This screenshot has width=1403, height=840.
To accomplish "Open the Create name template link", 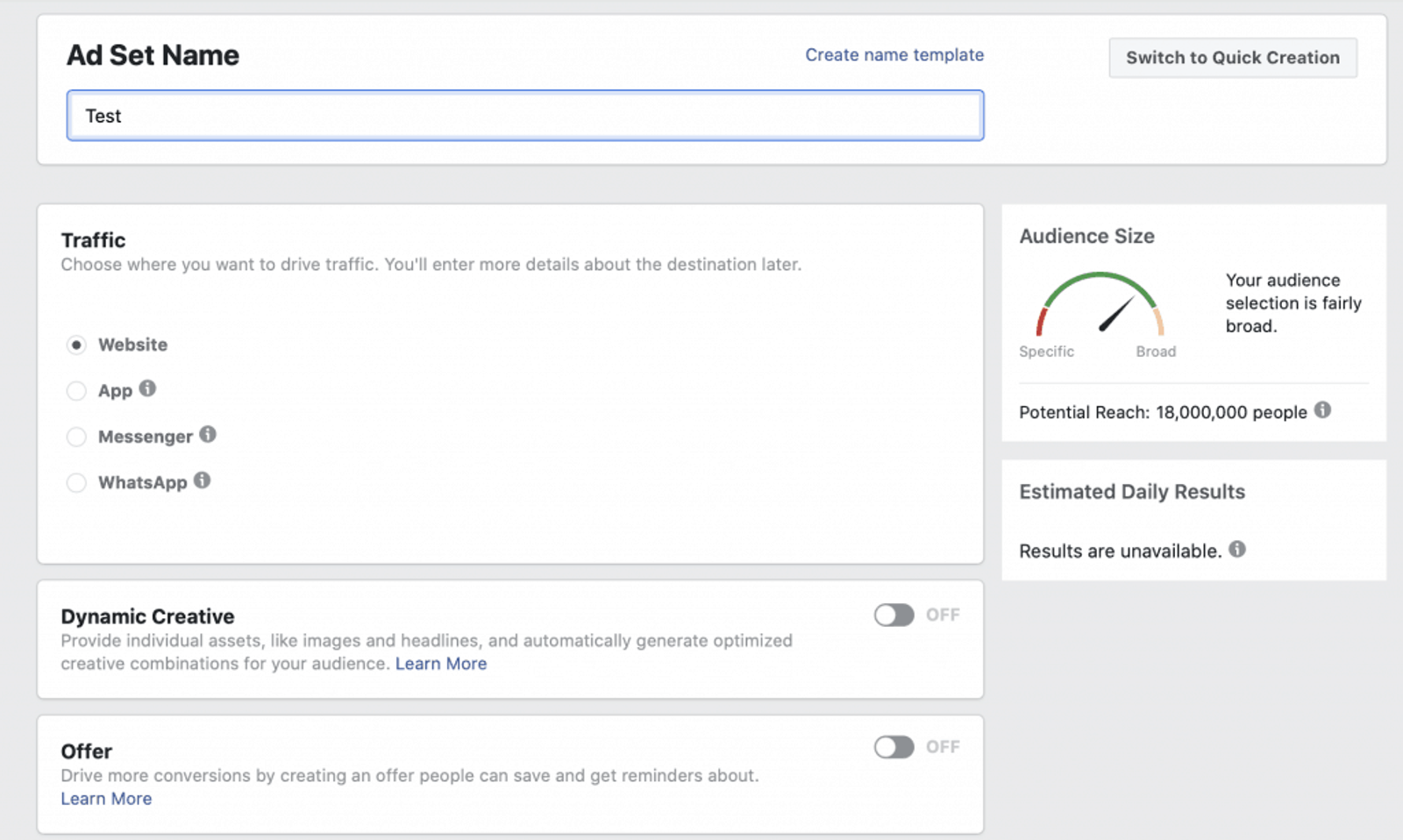I will tap(894, 55).
